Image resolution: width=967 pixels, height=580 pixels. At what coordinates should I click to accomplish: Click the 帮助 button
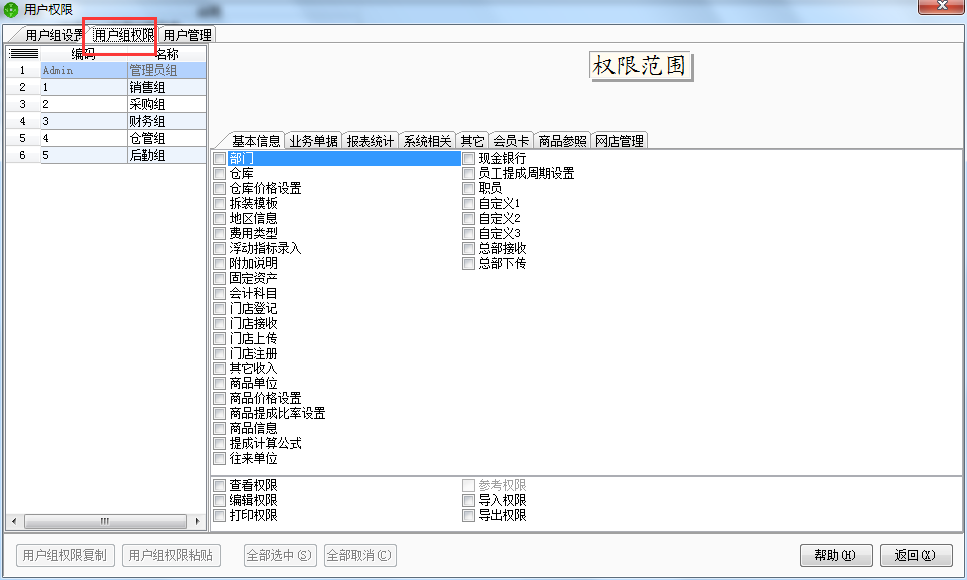tap(835, 555)
